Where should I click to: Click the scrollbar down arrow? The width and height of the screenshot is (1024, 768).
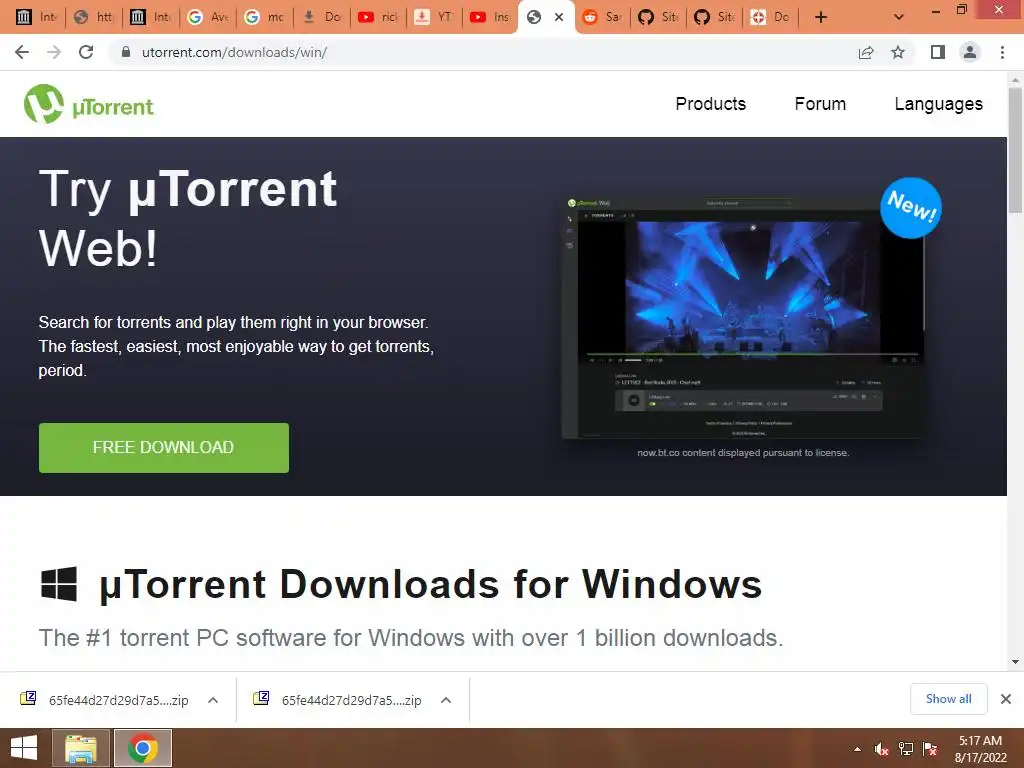pyautogui.click(x=1016, y=662)
